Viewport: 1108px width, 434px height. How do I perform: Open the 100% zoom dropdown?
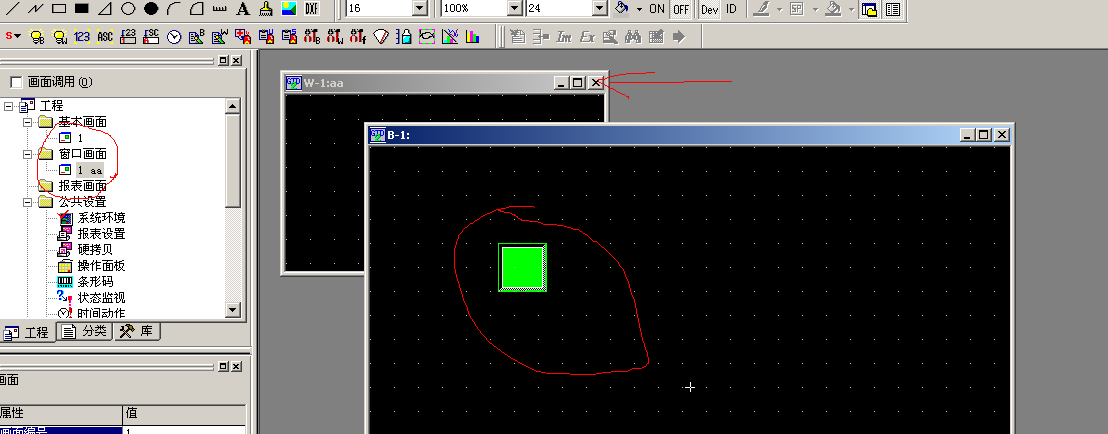[513, 9]
